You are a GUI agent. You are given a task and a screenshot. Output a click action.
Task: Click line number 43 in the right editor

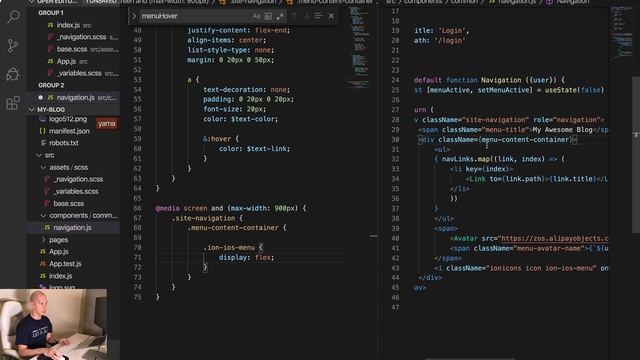[395, 268]
